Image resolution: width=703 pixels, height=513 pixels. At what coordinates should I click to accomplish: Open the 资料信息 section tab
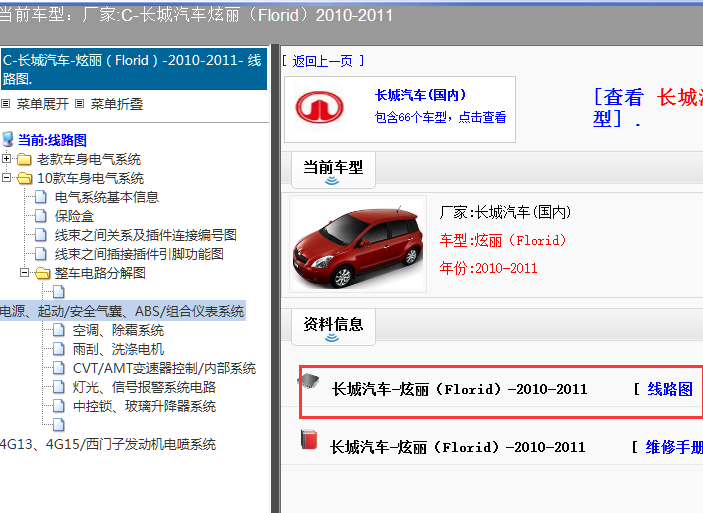[333, 327]
